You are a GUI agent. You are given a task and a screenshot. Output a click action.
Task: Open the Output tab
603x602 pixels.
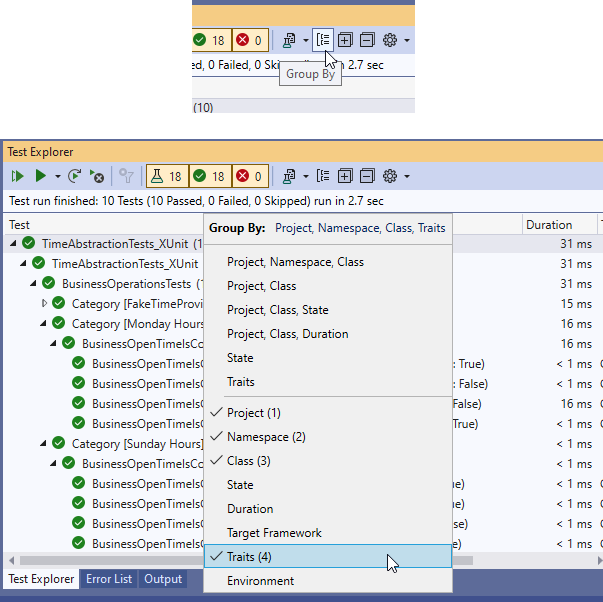163,579
